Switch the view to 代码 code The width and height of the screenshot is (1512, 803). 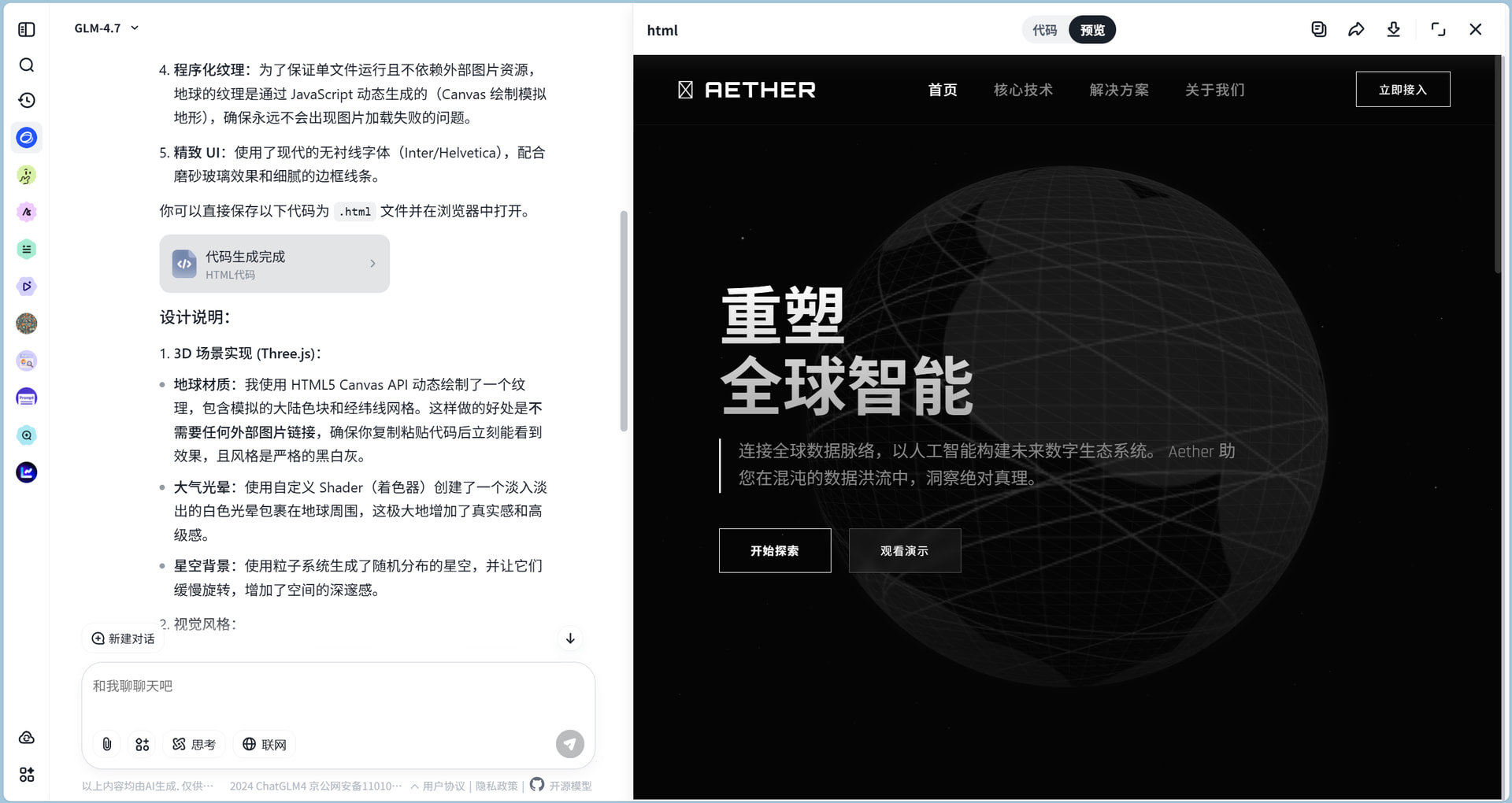pyautogui.click(x=1044, y=30)
